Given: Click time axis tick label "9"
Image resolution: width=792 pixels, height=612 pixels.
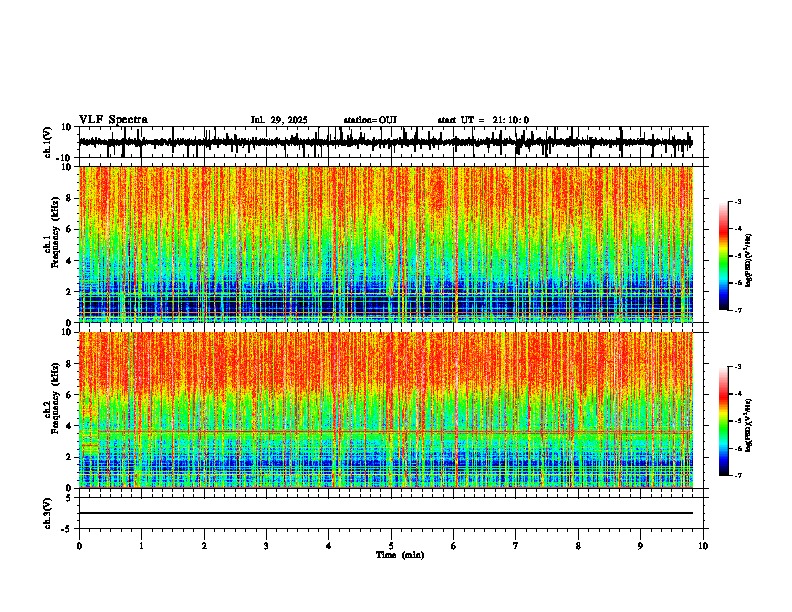Looking at the screenshot, I should [640, 546].
